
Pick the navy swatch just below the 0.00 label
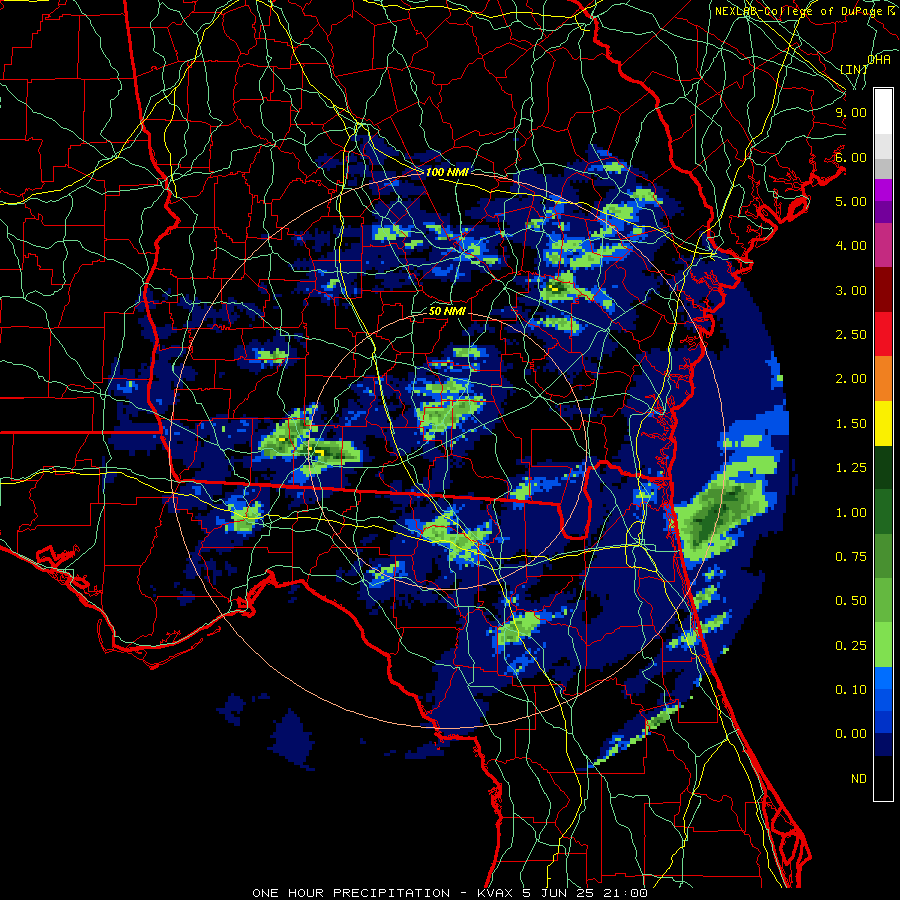883,745
